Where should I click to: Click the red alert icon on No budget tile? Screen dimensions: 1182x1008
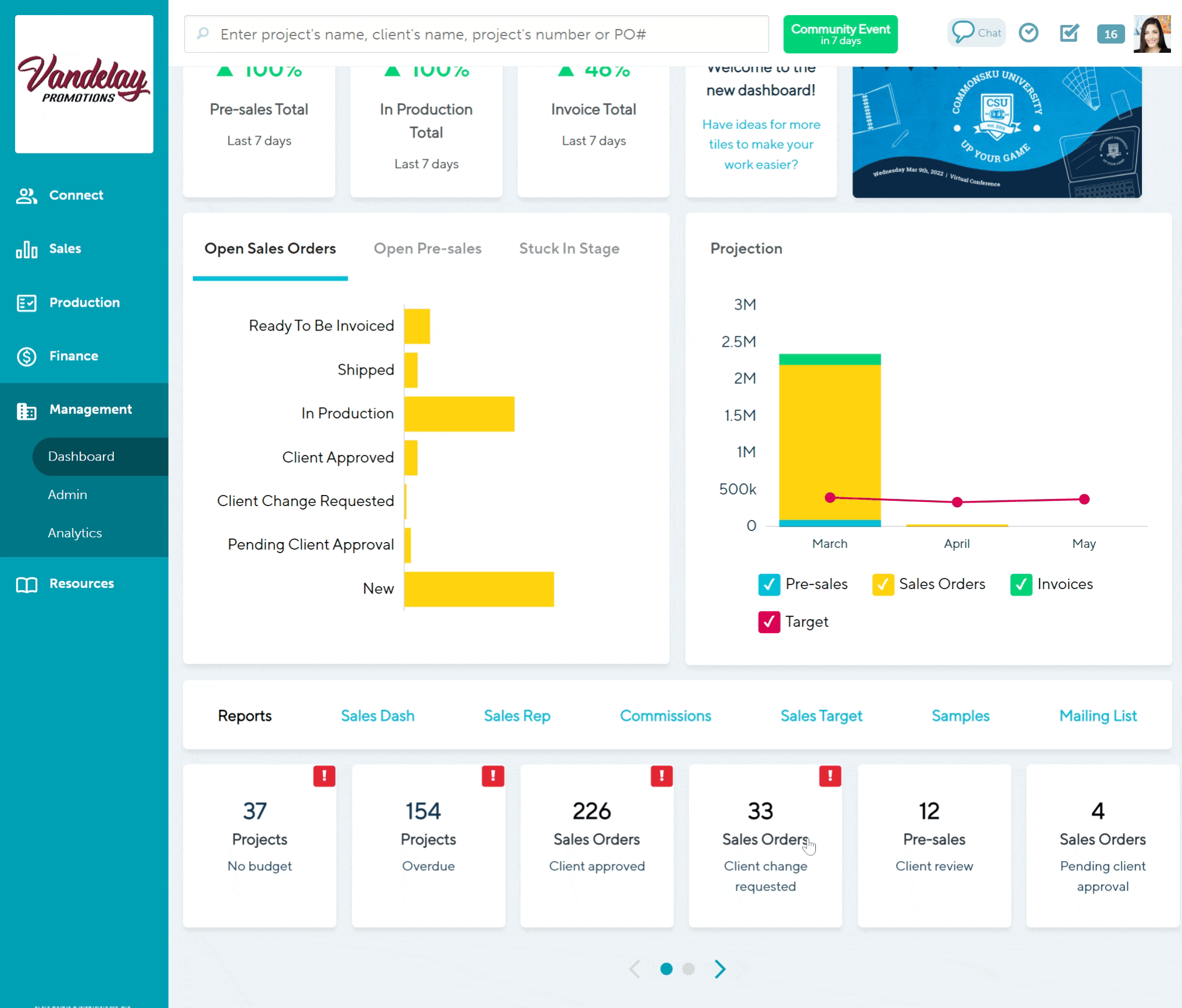(x=324, y=776)
